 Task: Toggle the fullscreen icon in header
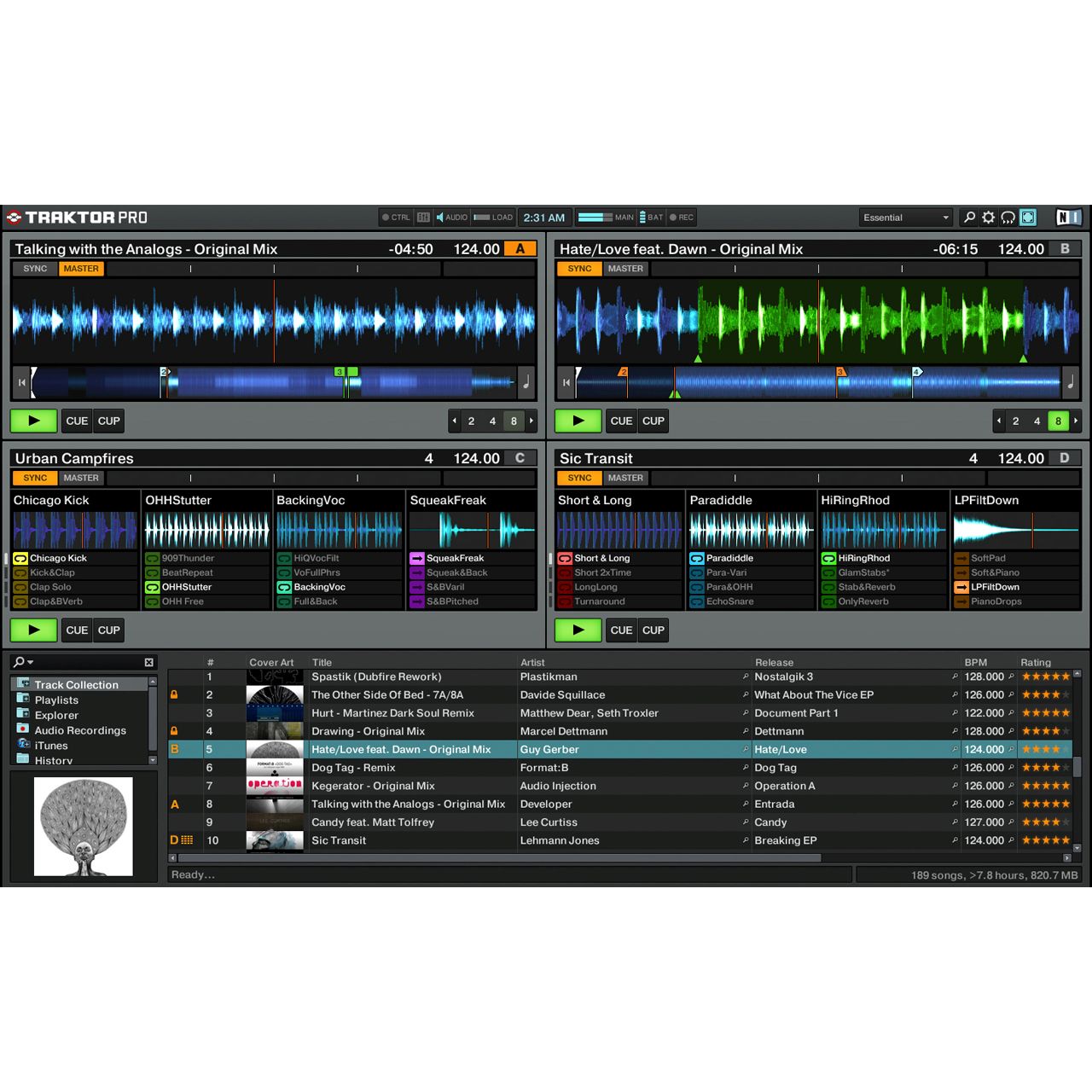(x=1028, y=218)
